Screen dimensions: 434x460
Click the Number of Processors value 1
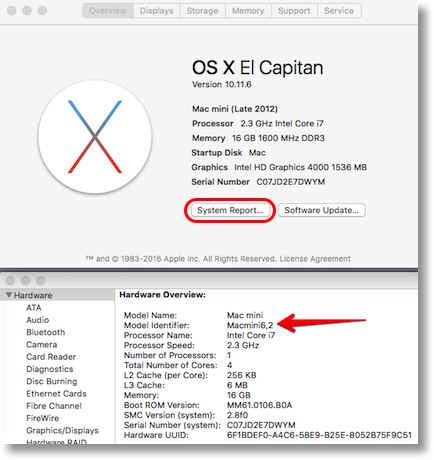click(229, 355)
